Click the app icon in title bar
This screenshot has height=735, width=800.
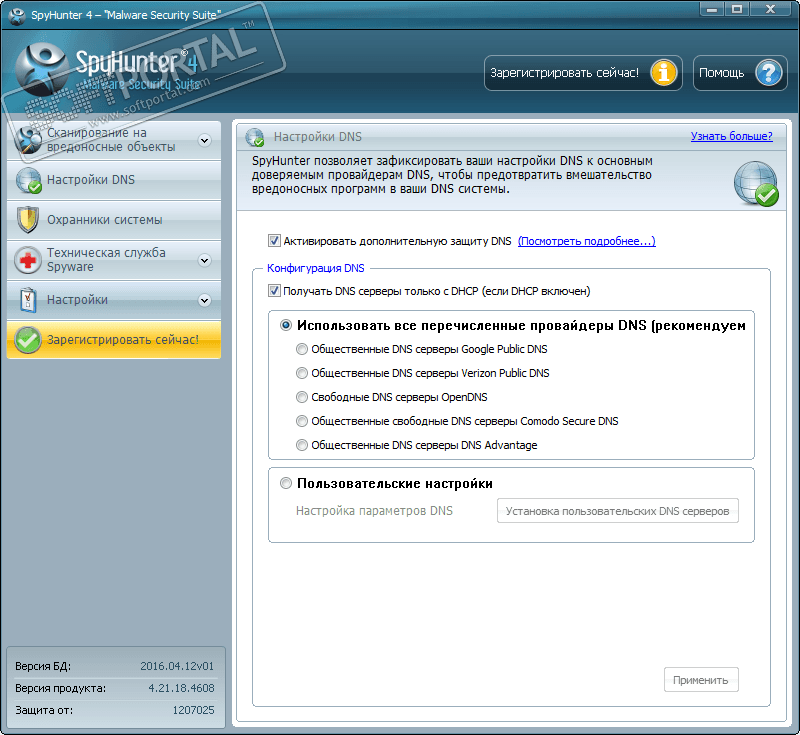click(x=17, y=15)
